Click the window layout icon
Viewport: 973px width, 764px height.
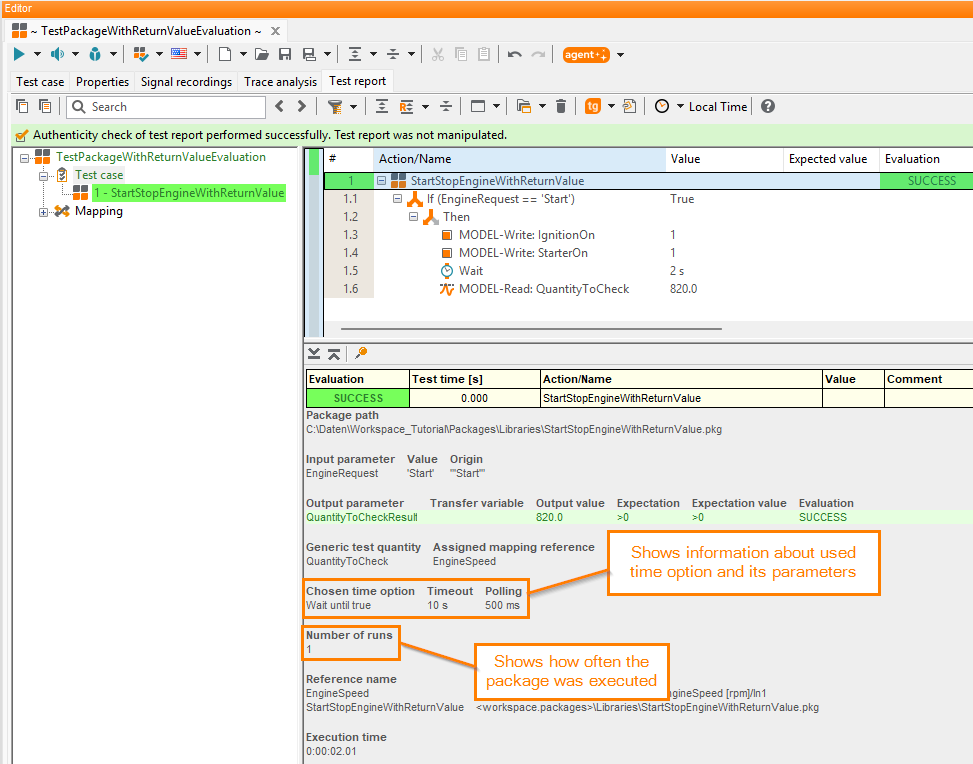coord(478,107)
